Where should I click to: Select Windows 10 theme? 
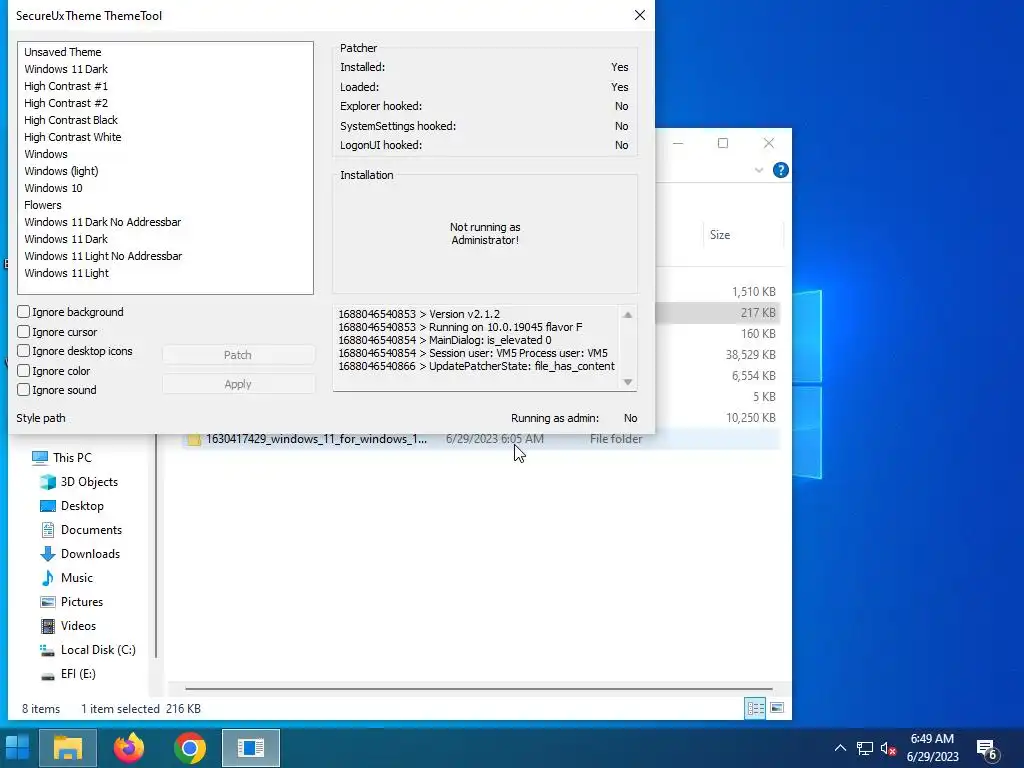tap(54, 188)
